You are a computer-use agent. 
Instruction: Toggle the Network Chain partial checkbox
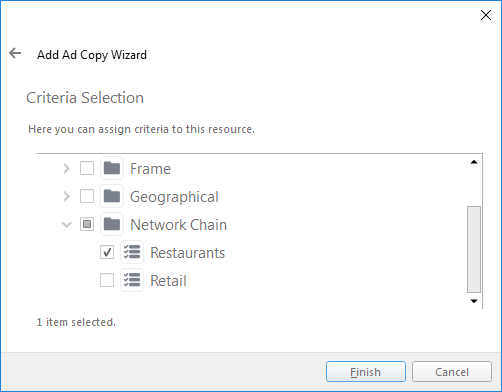tap(87, 224)
